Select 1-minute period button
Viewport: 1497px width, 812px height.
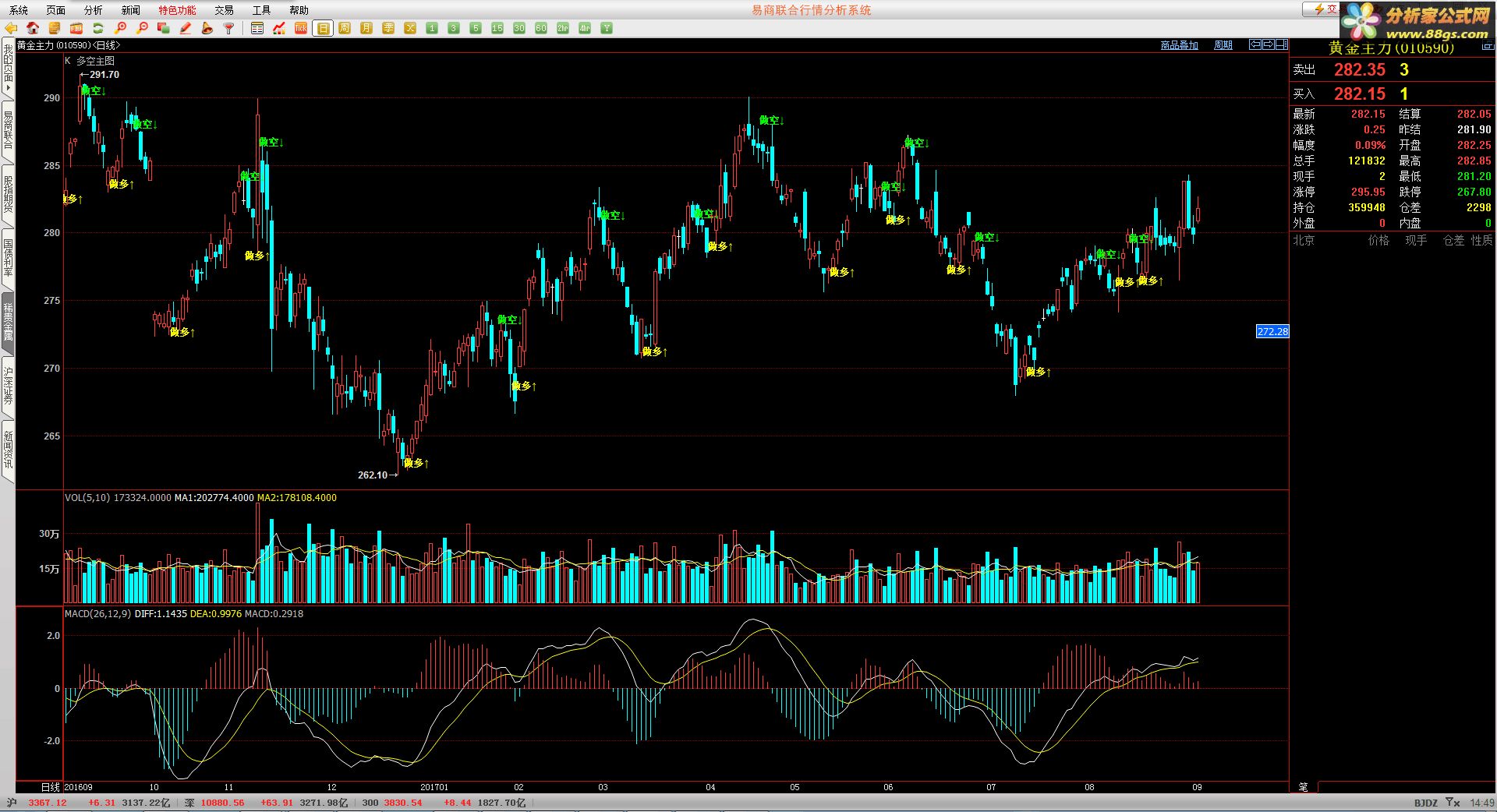pyautogui.click(x=432, y=28)
